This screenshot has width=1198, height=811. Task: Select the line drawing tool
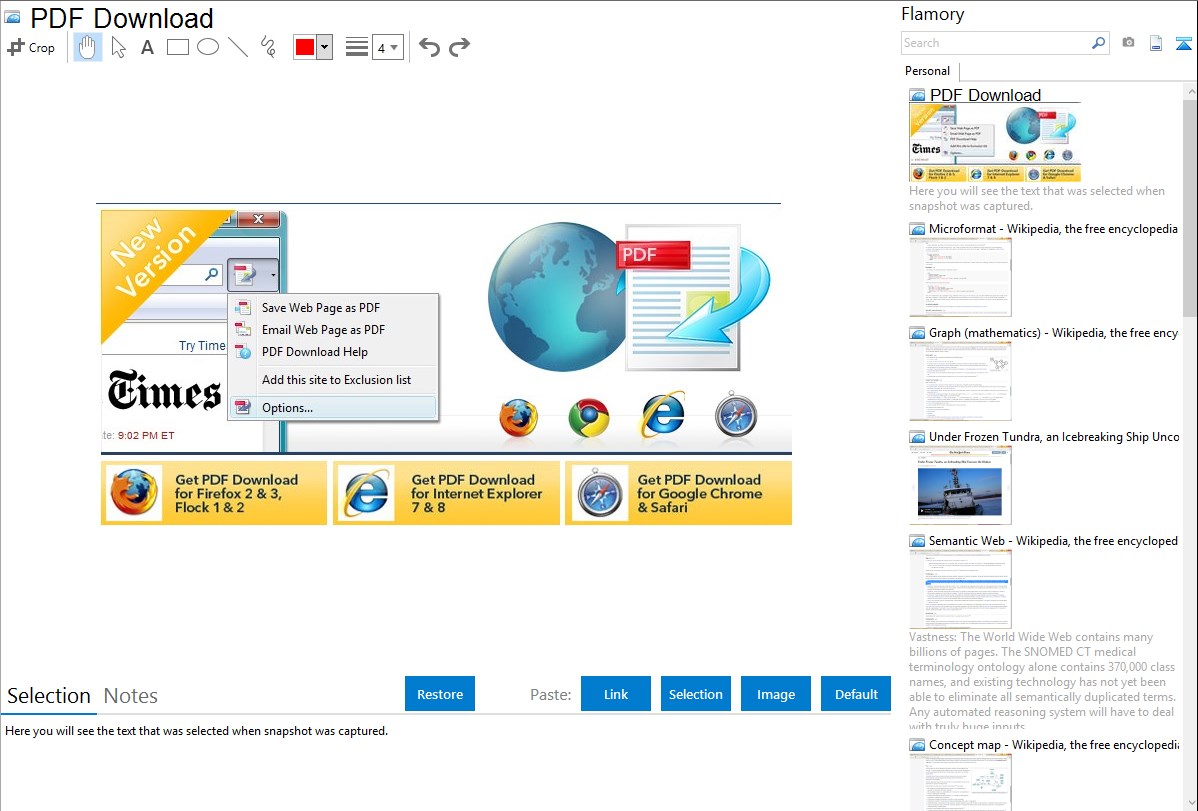(x=238, y=47)
